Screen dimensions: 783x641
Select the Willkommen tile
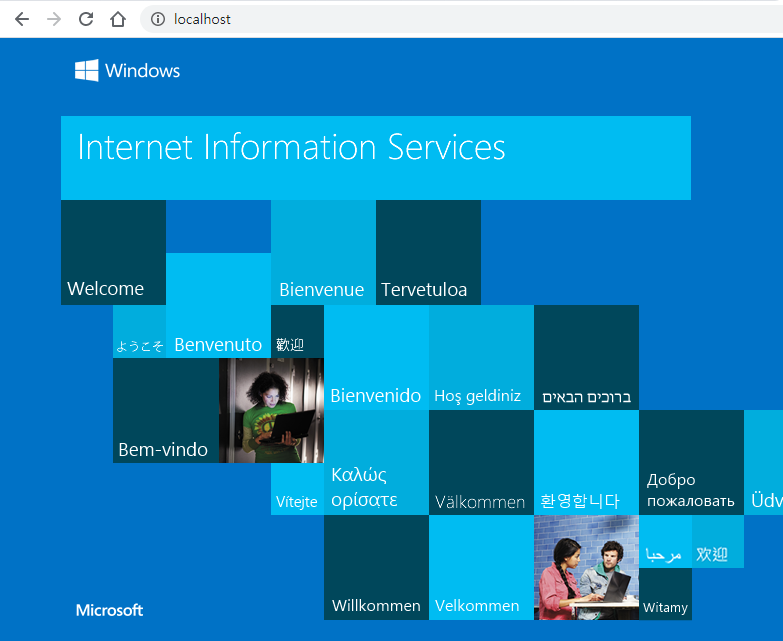pos(377,568)
